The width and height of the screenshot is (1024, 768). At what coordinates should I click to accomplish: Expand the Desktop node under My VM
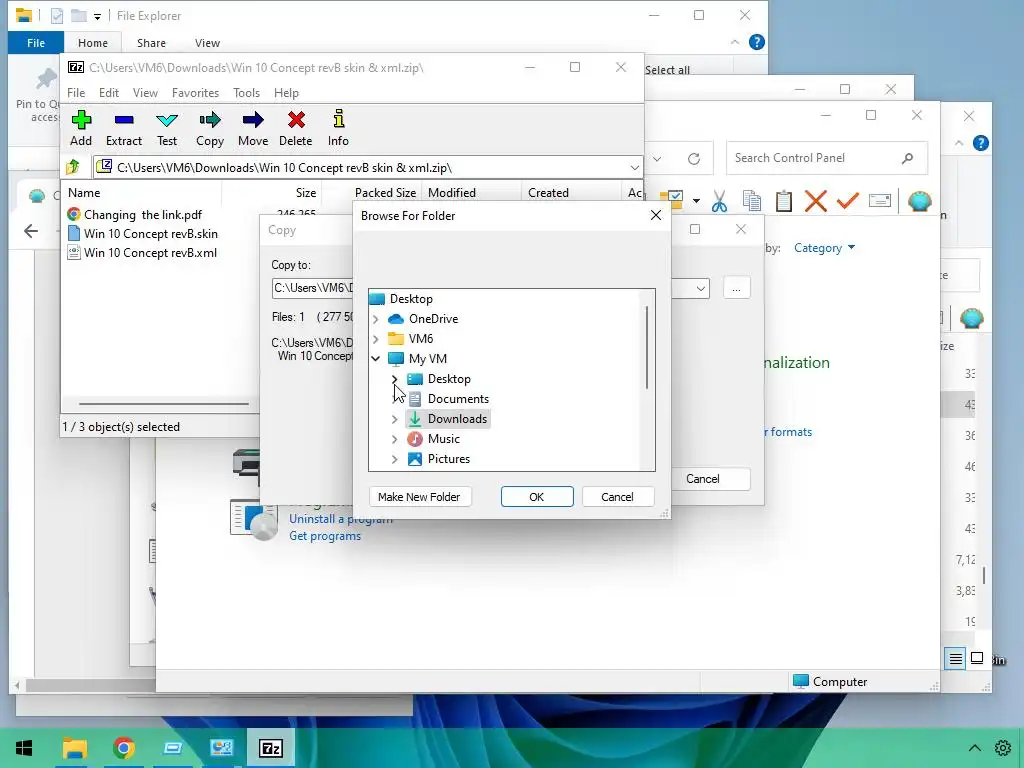coord(394,379)
